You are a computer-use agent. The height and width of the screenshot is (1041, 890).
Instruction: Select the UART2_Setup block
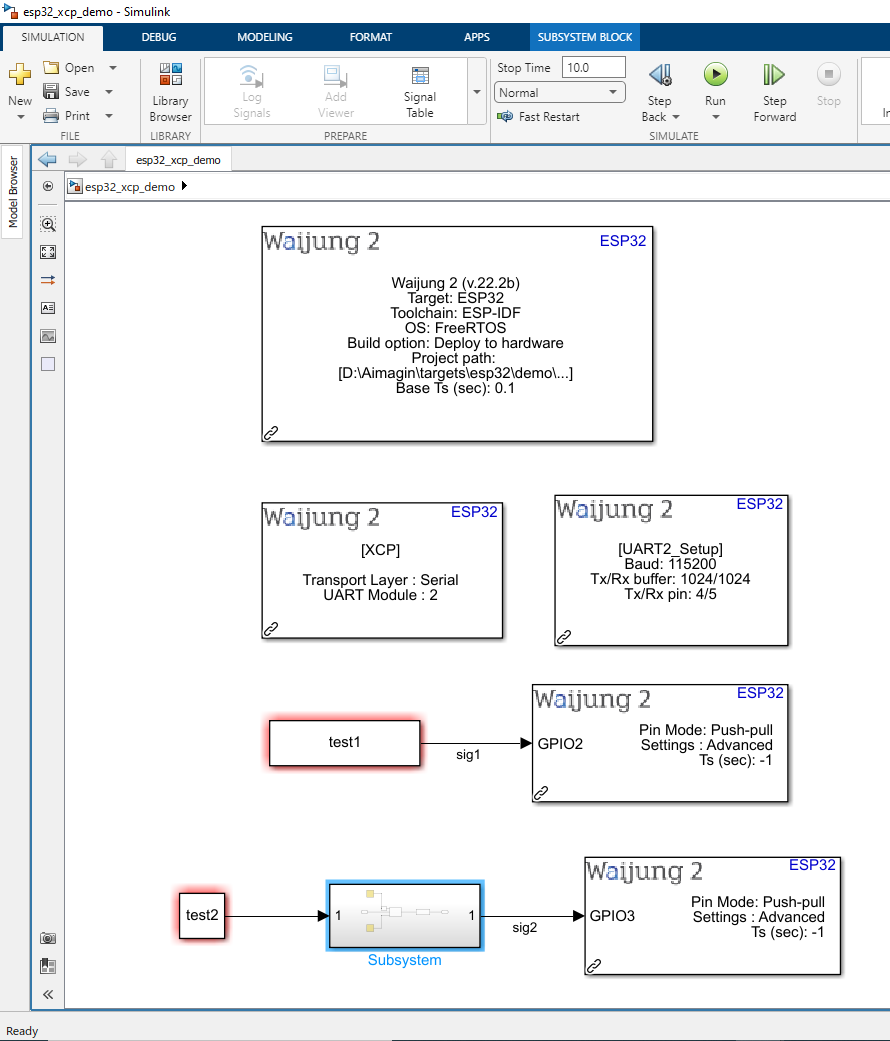pos(671,570)
